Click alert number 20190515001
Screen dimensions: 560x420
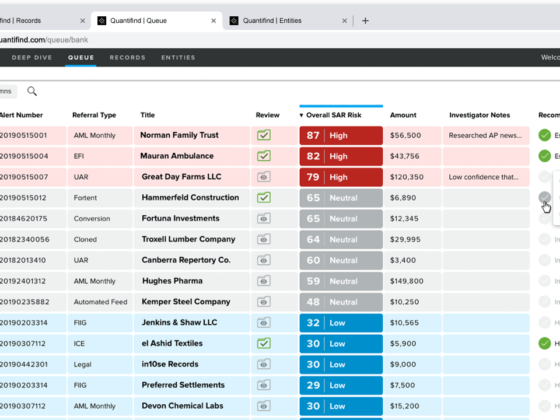(x=24, y=135)
